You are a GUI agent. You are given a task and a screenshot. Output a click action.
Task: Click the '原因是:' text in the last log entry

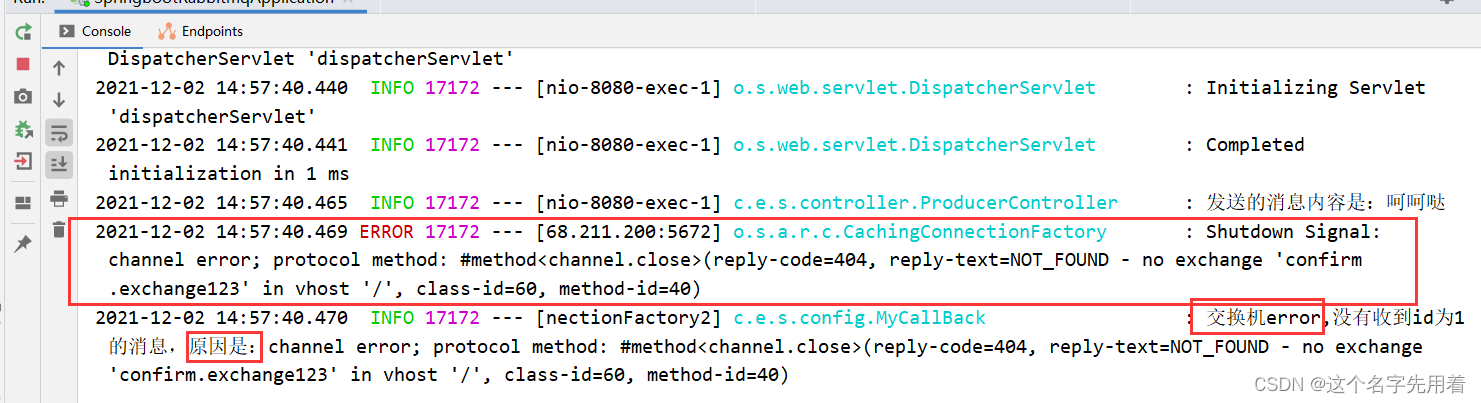225,347
